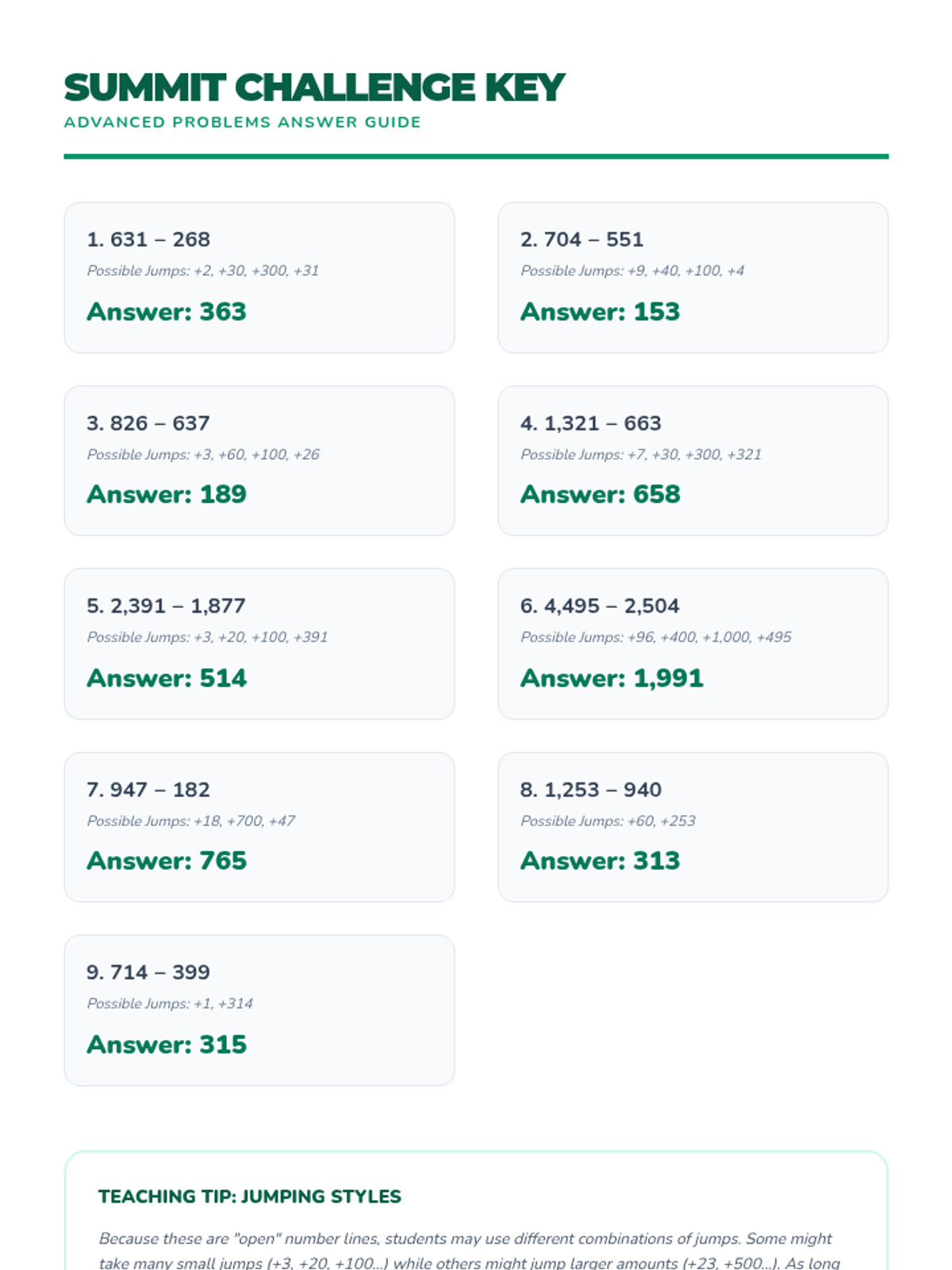
Task: Click Answer: 315 in problem 9
Action: click(x=167, y=1045)
